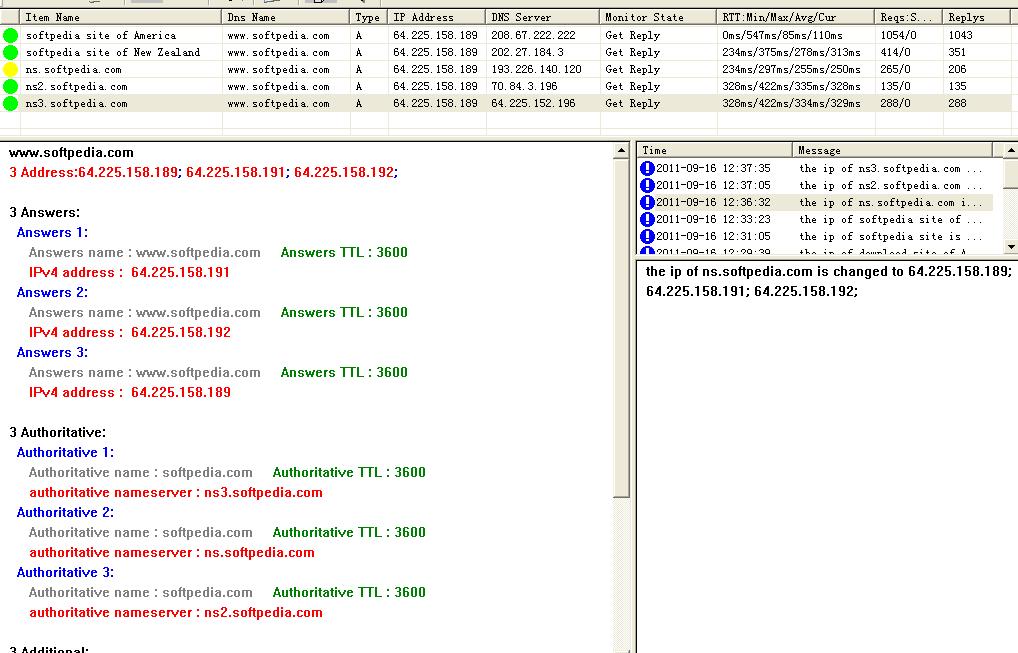Click Replys value 351
The height and width of the screenshot is (653, 1018).
tap(957, 52)
